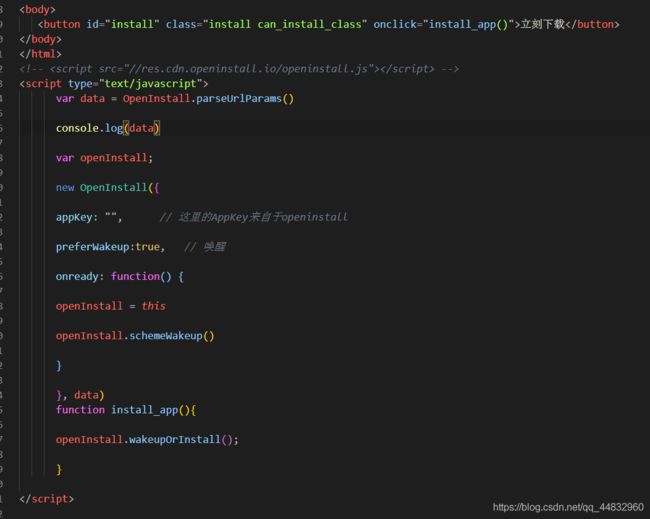The height and width of the screenshot is (519, 650).
Task: Click OpenInstall.parseUrlParams() call
Action: coord(208,99)
